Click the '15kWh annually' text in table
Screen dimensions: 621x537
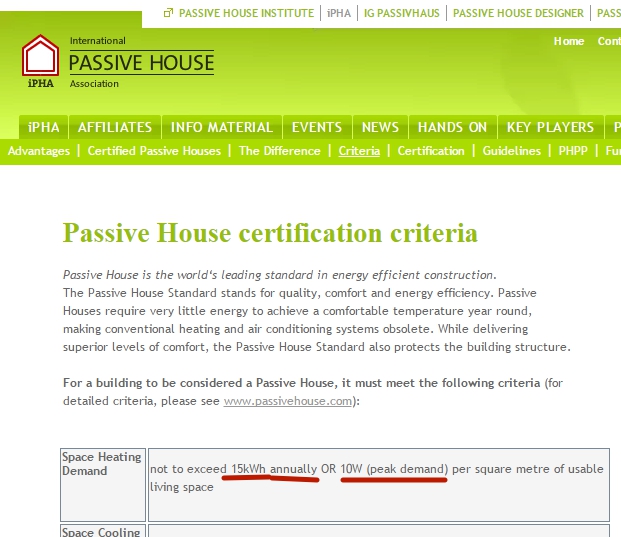point(274,469)
